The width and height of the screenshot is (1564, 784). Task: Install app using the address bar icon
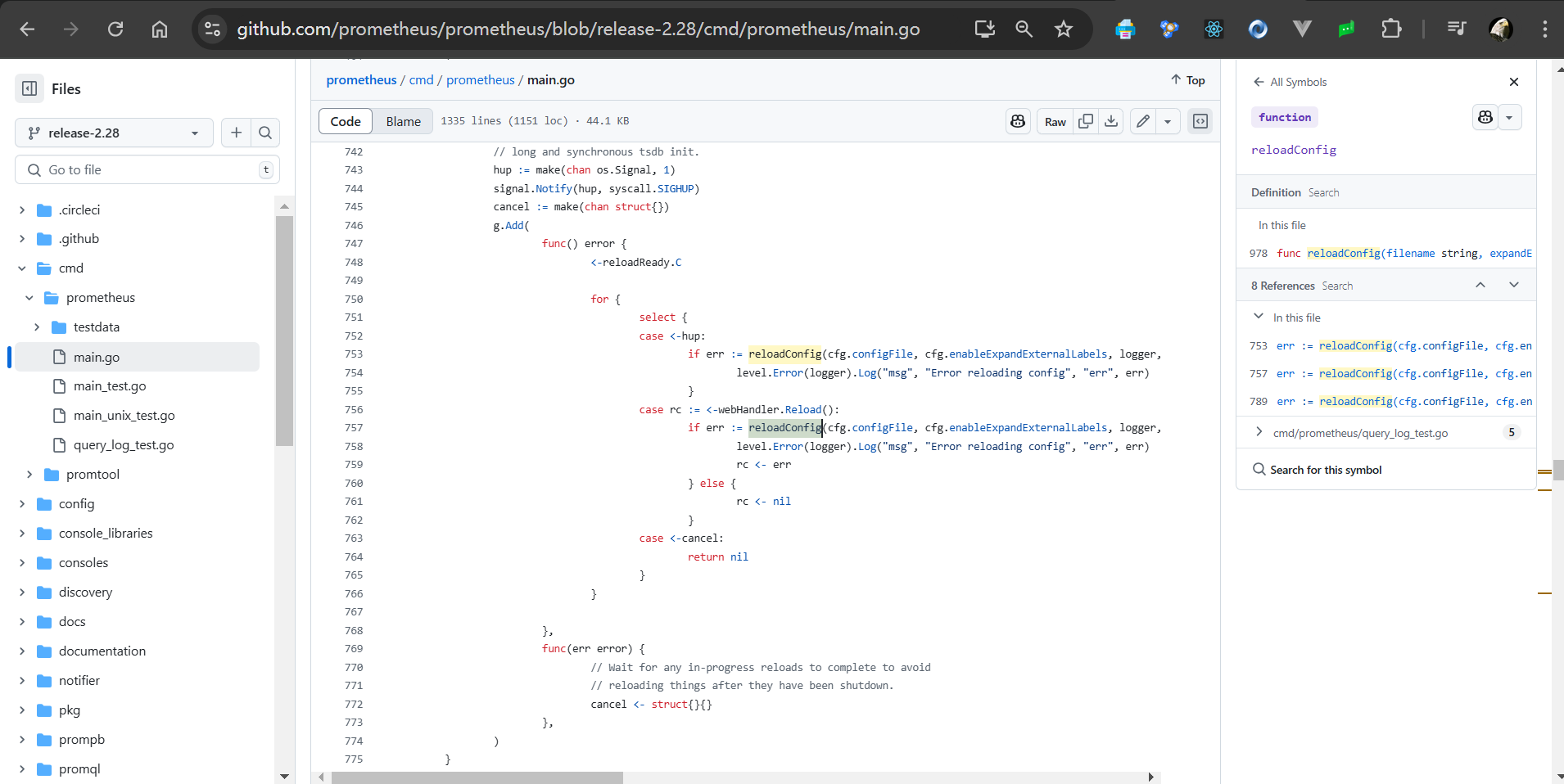tap(984, 29)
